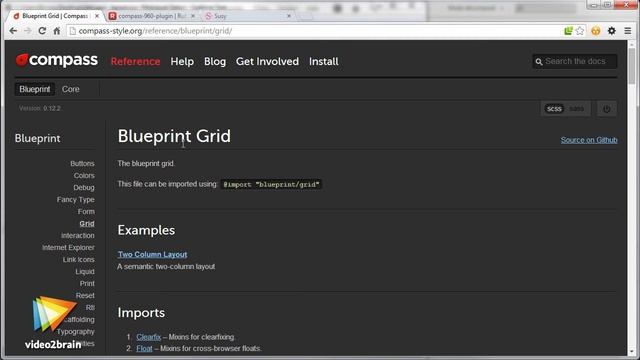Open Colors in Blueprint sidebar
This screenshot has height=360, width=640.
[84, 176]
